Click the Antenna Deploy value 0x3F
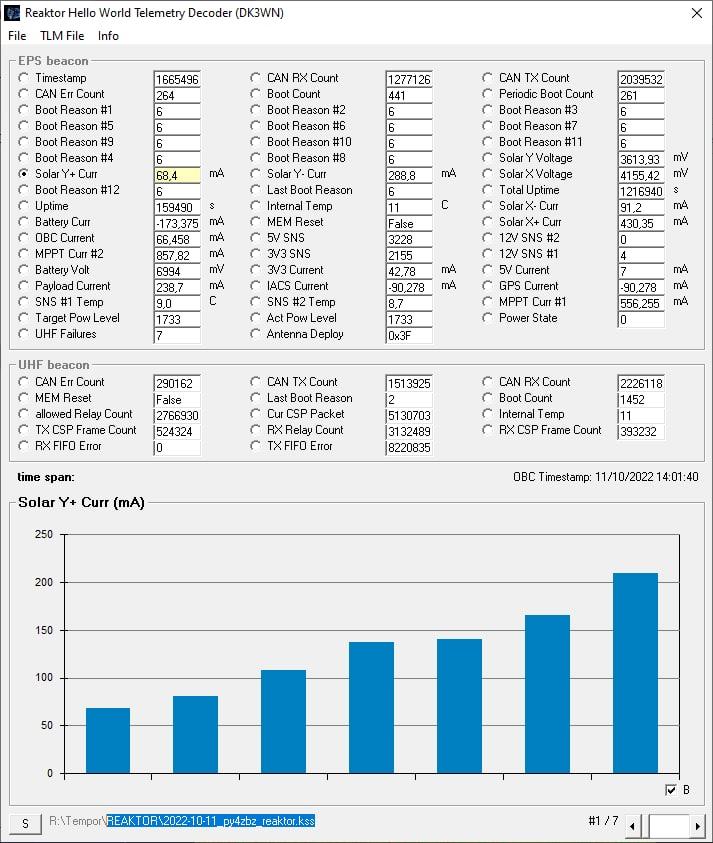This screenshot has width=713, height=843. coord(409,335)
